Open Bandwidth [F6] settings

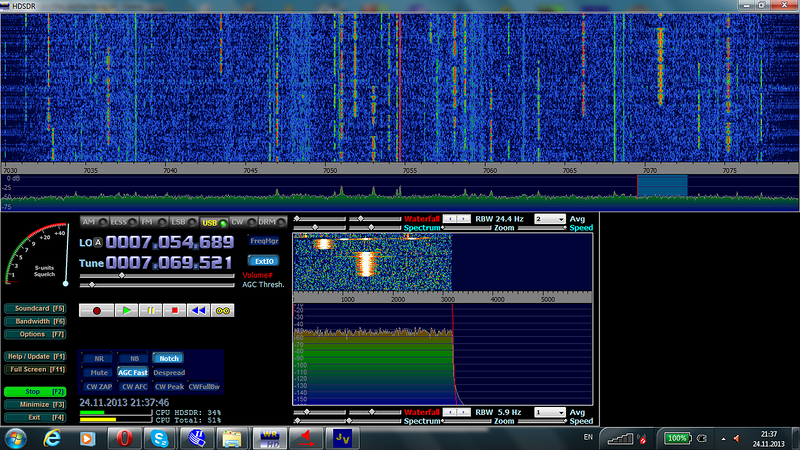[35, 321]
